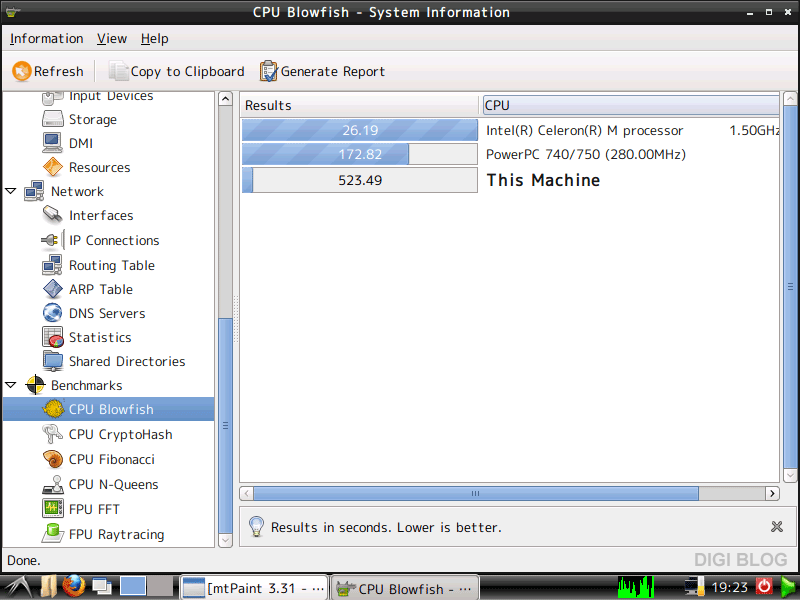Collapse the Benchmarks tree section
This screenshot has width=800, height=600.
click(x=11, y=385)
